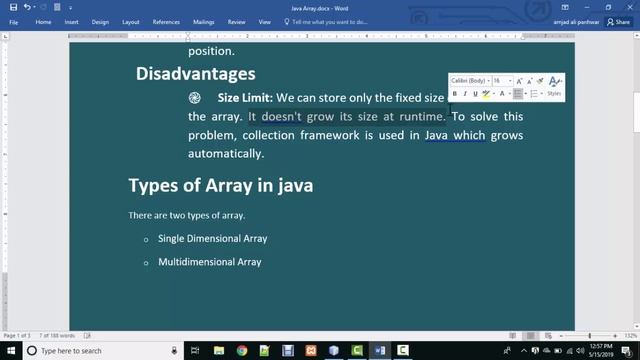This screenshot has height=360, width=640.
Task: Select the Format Painter in mini toolbar
Action: 540,81
